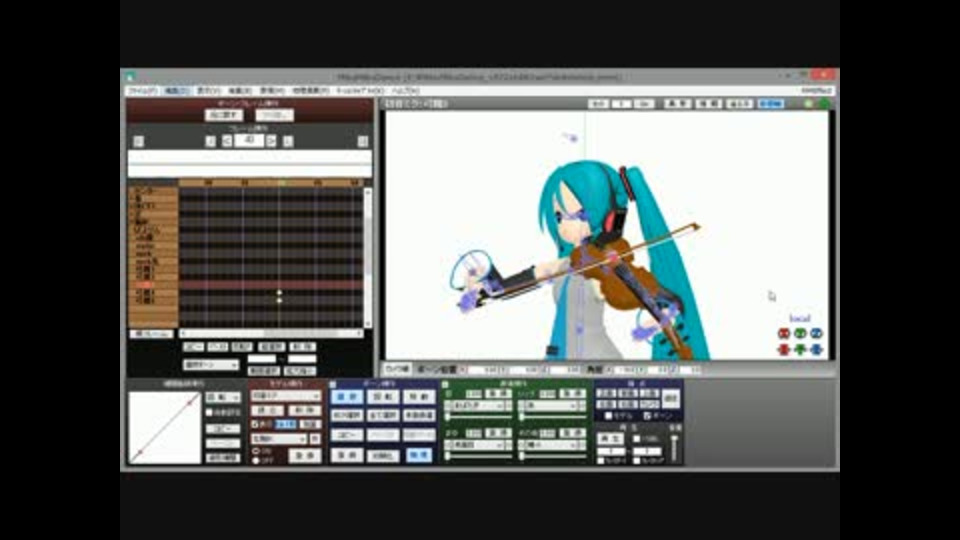Open the File menu

(142, 91)
